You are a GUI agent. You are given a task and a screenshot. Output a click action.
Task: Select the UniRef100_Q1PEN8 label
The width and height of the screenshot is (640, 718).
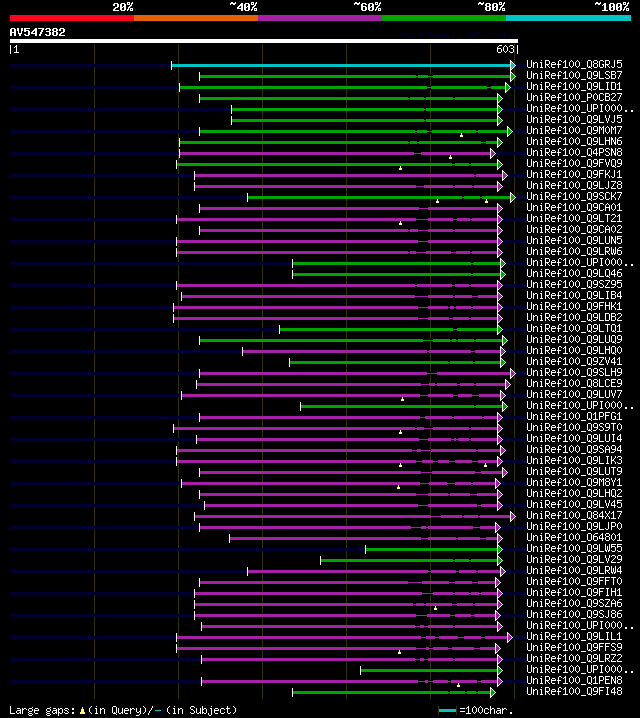tap(574, 680)
